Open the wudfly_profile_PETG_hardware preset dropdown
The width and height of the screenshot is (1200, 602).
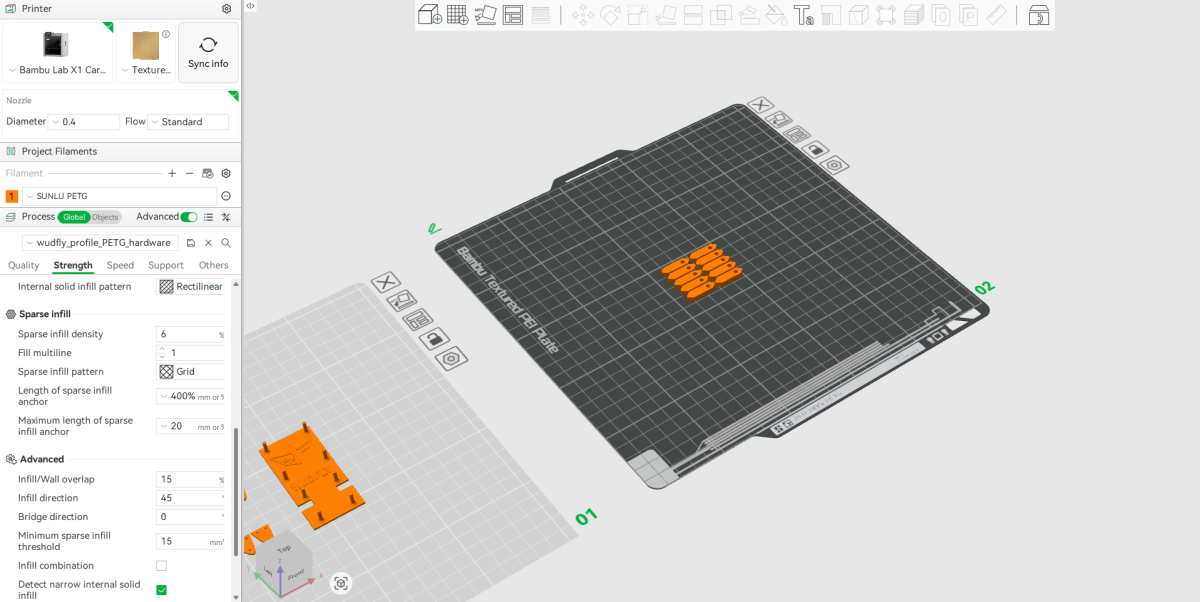point(100,243)
